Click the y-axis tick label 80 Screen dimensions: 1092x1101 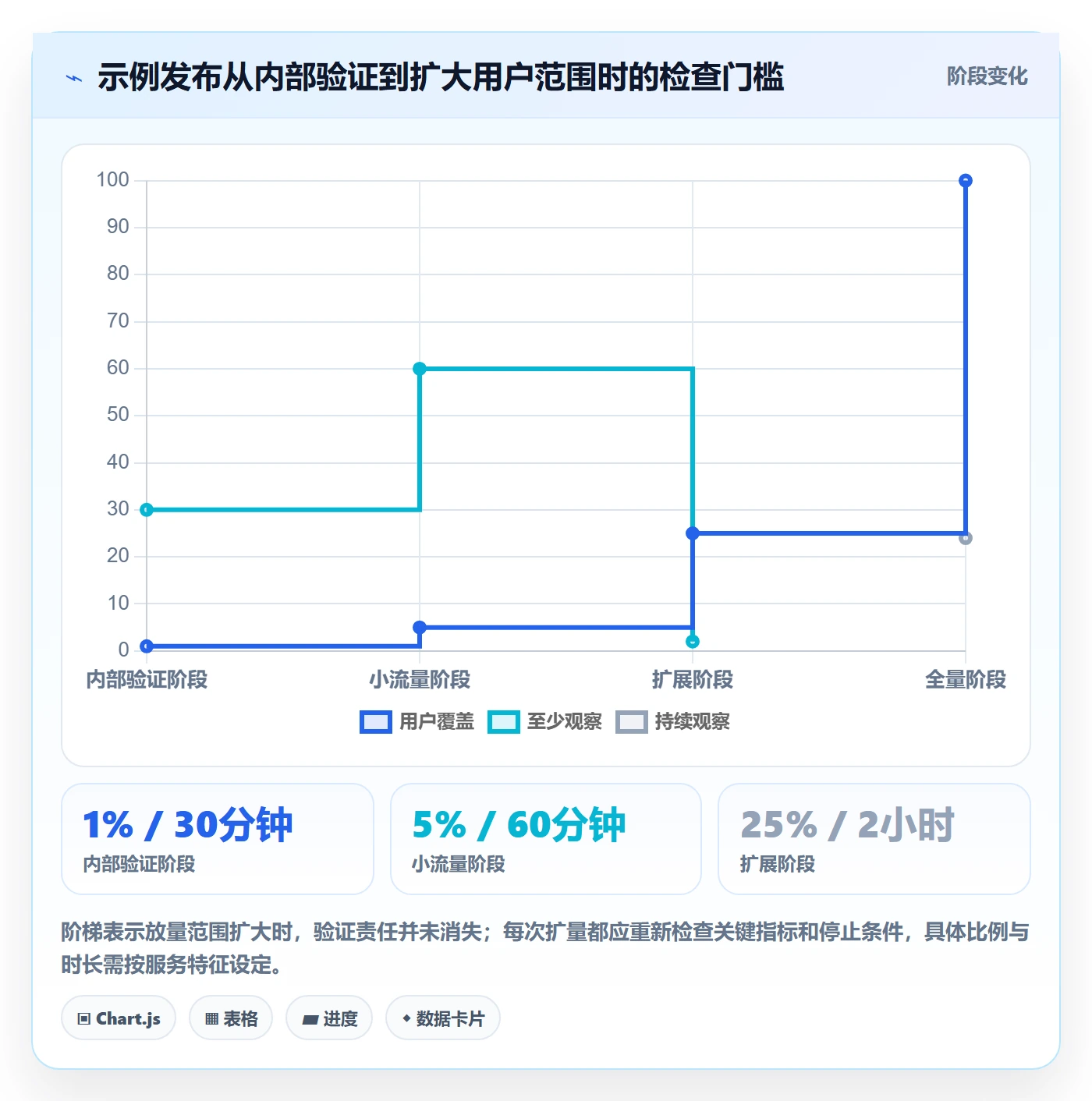pyautogui.click(x=118, y=274)
